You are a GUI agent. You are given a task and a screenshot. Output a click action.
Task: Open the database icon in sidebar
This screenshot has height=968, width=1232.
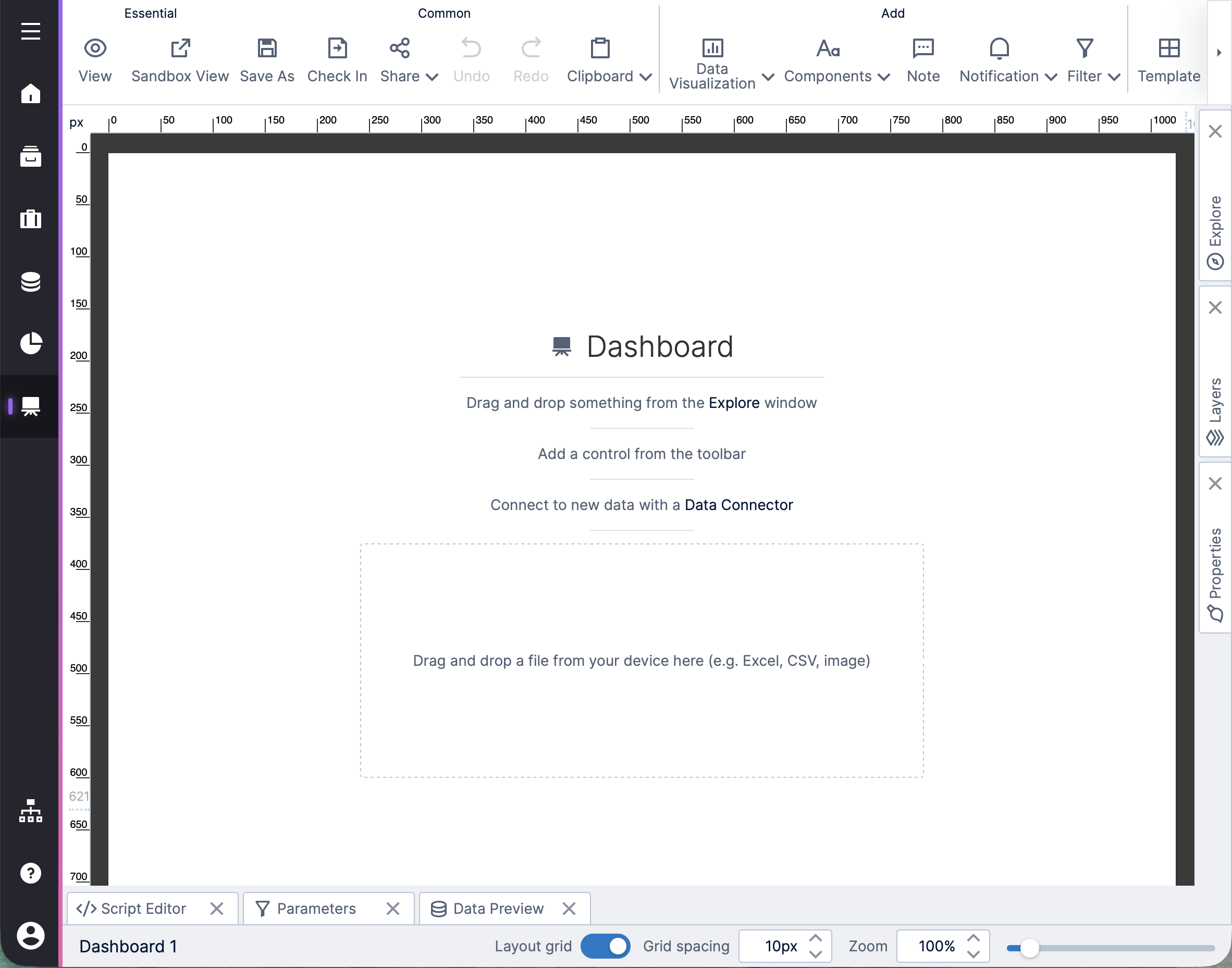click(31, 282)
